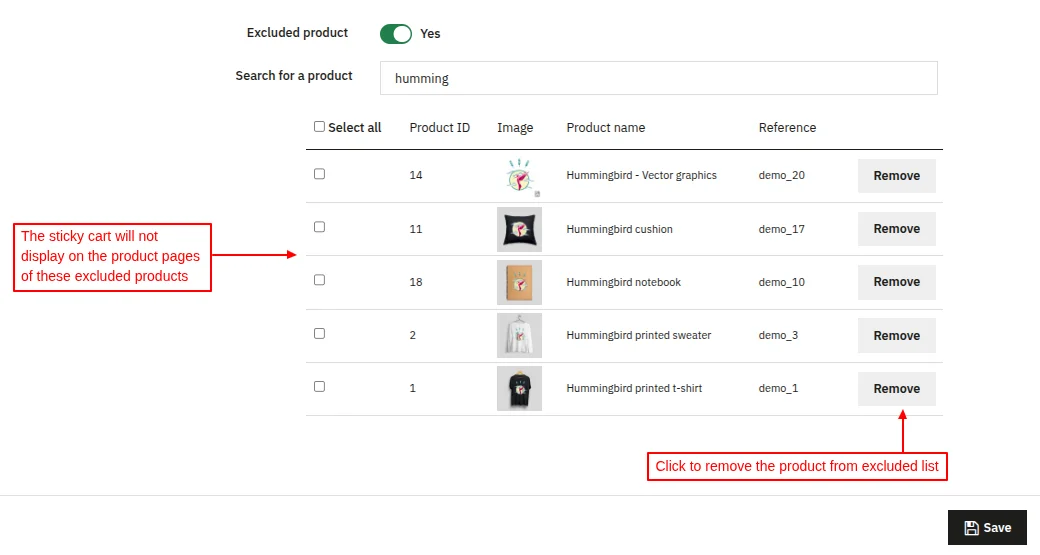The height and width of the screenshot is (555, 1040).
Task: Check the Hummingbird printed sweater row checkbox
Action: pyautogui.click(x=319, y=334)
